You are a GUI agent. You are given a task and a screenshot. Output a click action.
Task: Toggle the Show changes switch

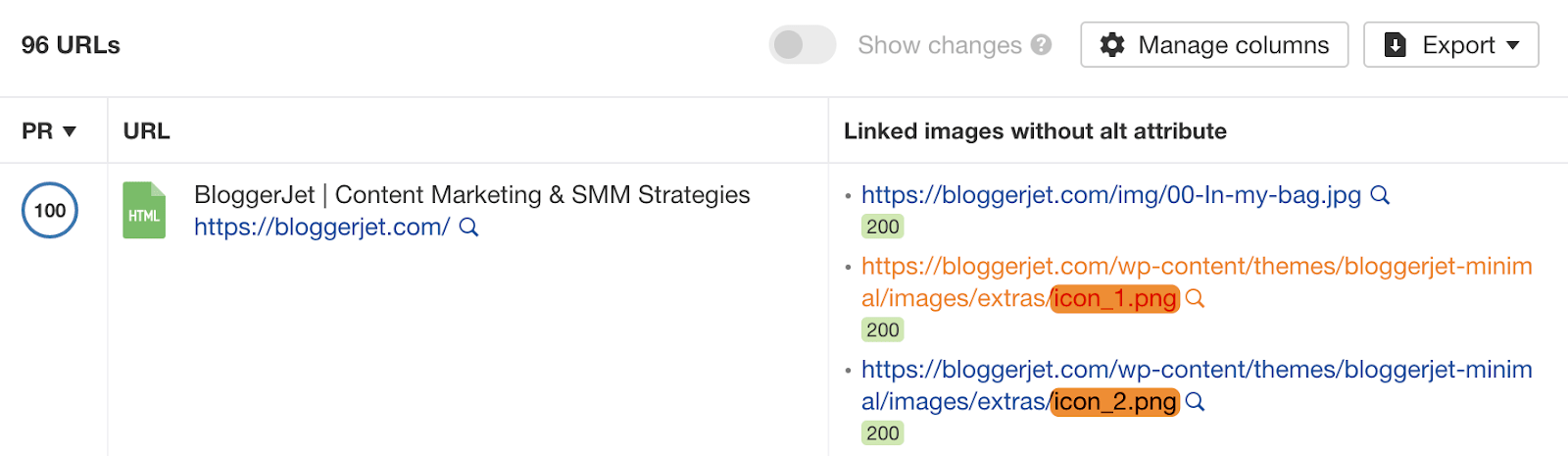[802, 45]
